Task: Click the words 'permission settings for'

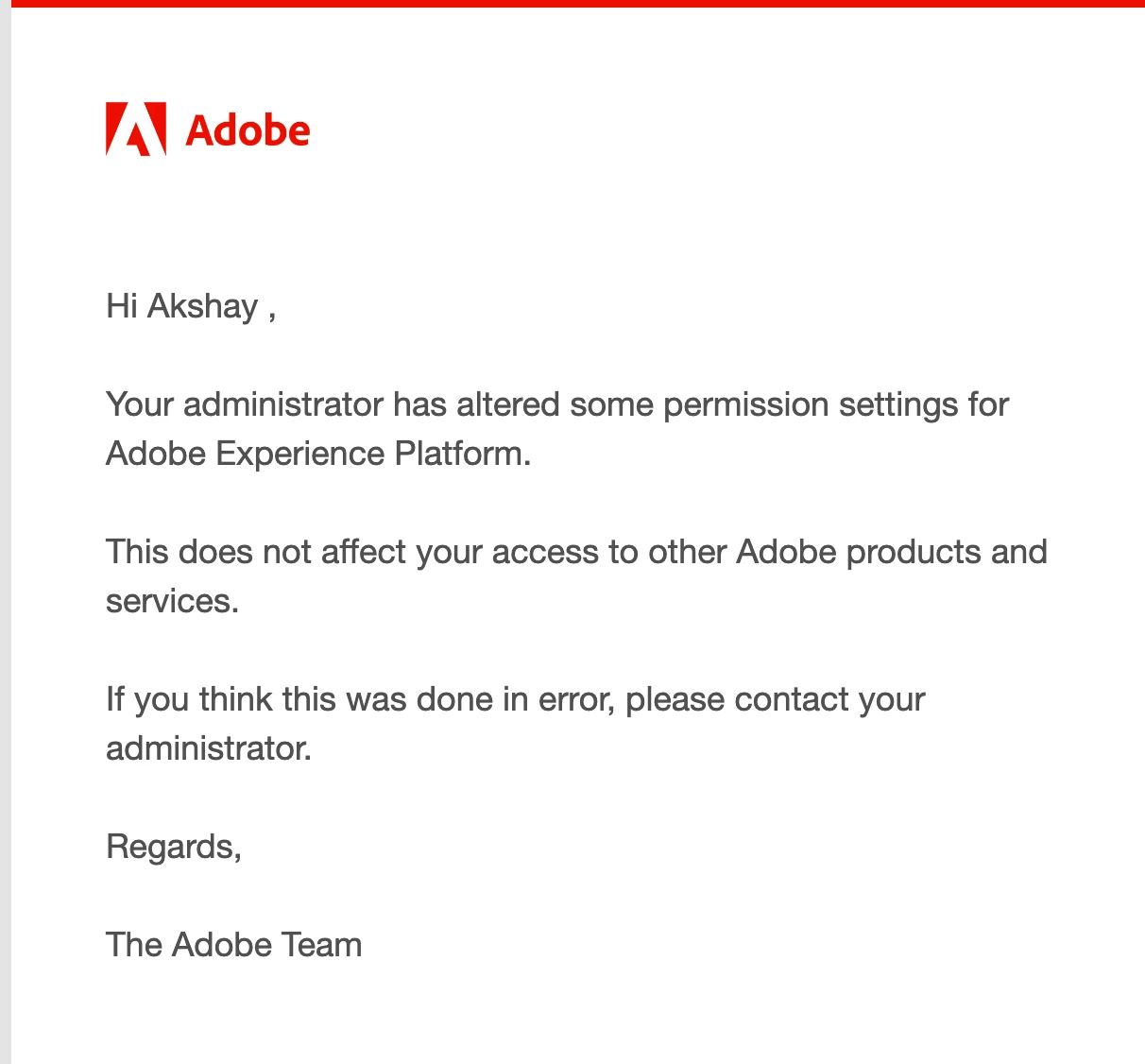Action: coord(836,405)
